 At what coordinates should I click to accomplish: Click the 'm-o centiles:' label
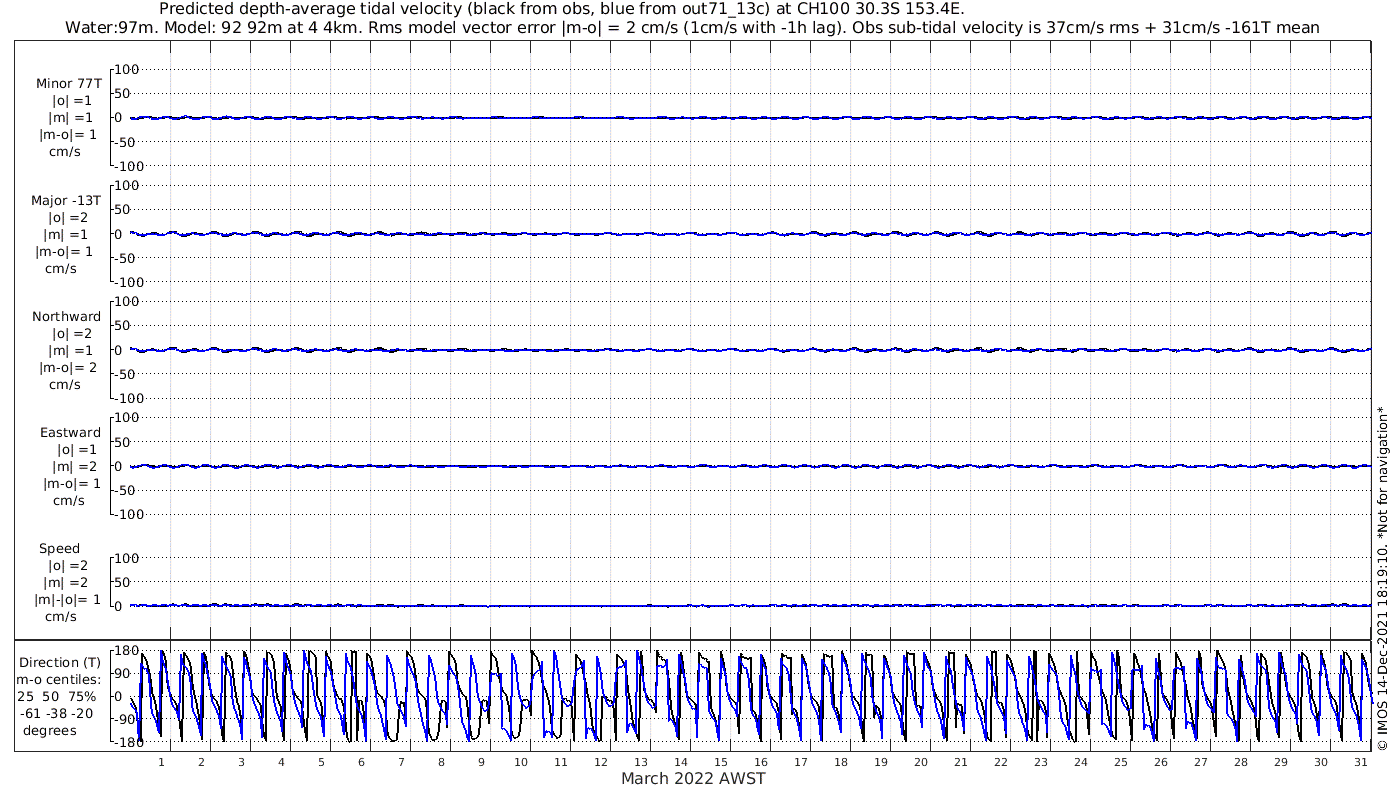58,679
